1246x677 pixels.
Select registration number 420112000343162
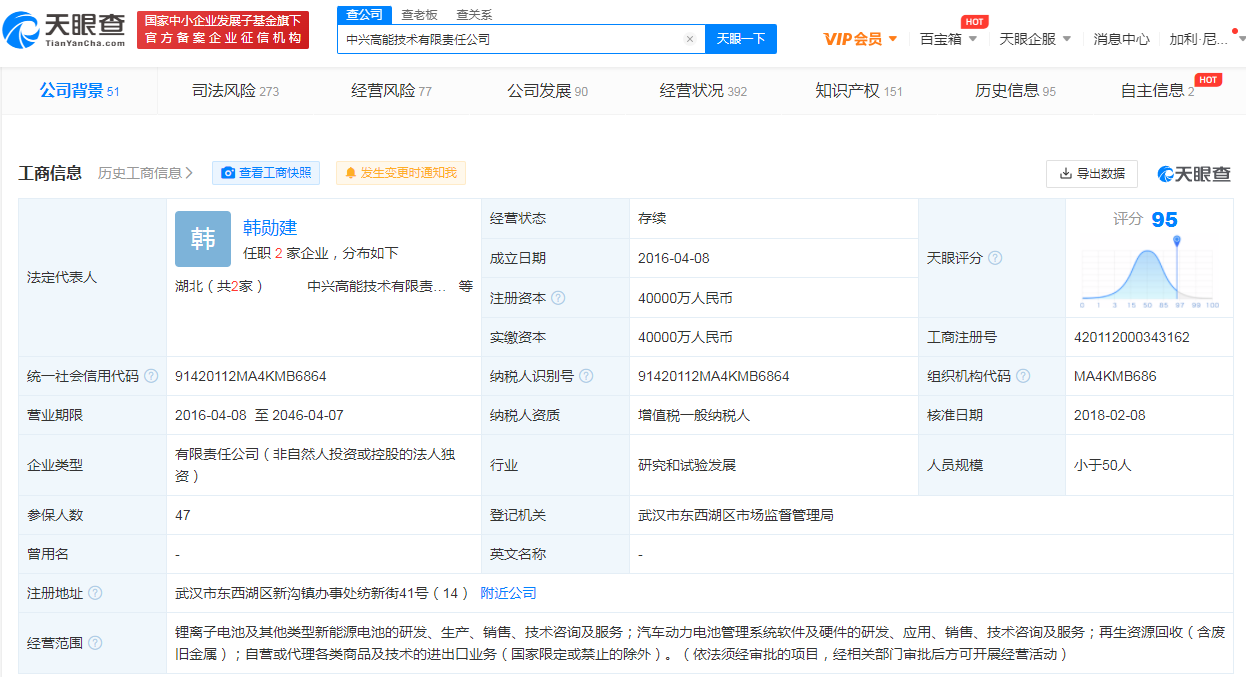tap(1132, 337)
